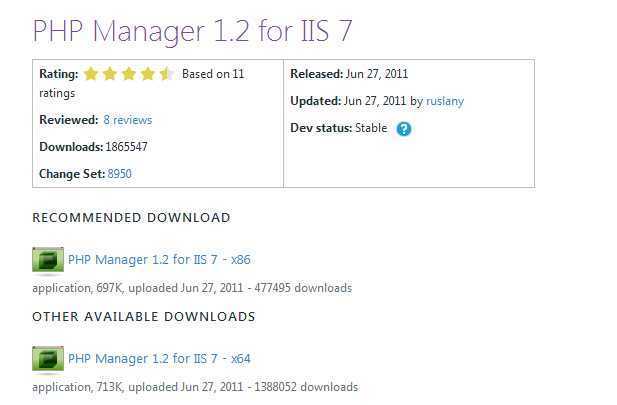Open Change Set 8950 link
The image size is (617, 405).
point(120,174)
